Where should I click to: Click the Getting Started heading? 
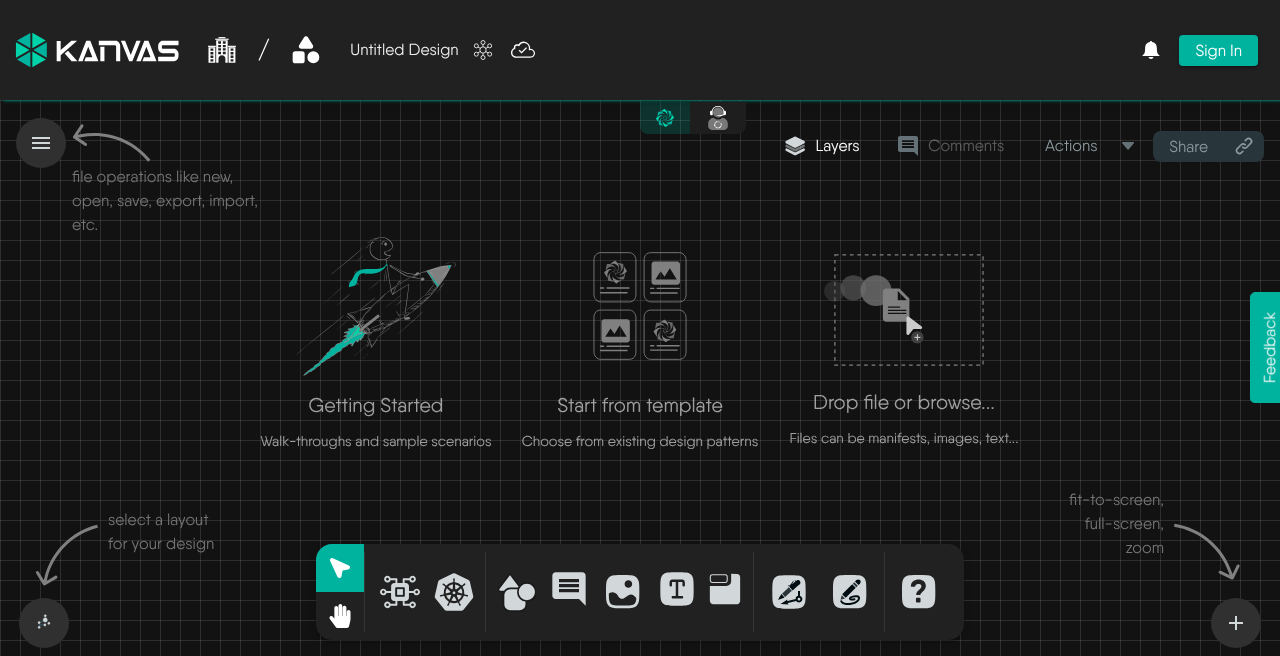click(x=376, y=406)
